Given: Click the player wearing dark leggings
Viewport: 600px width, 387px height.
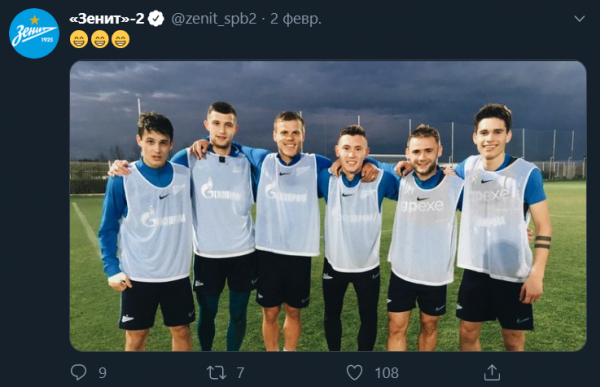Looking at the screenshot, I should point(223,226).
